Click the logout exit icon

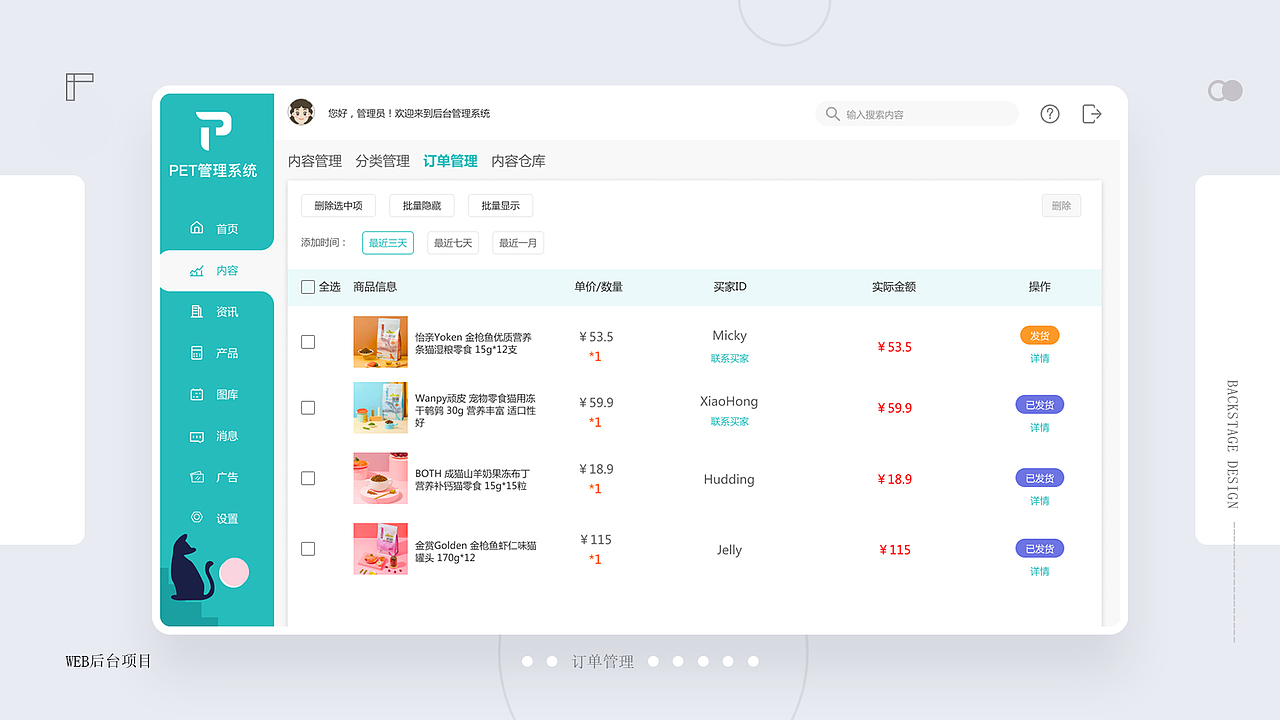[x=1092, y=114]
